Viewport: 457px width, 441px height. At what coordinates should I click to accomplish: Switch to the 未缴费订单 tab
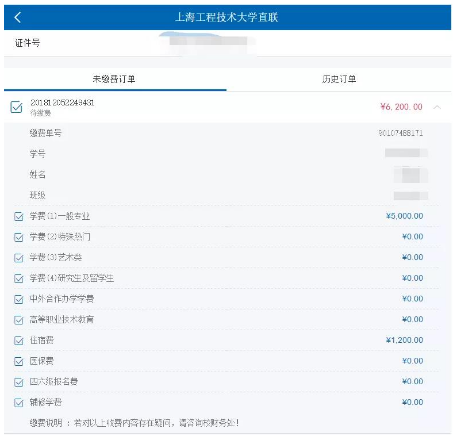point(114,79)
